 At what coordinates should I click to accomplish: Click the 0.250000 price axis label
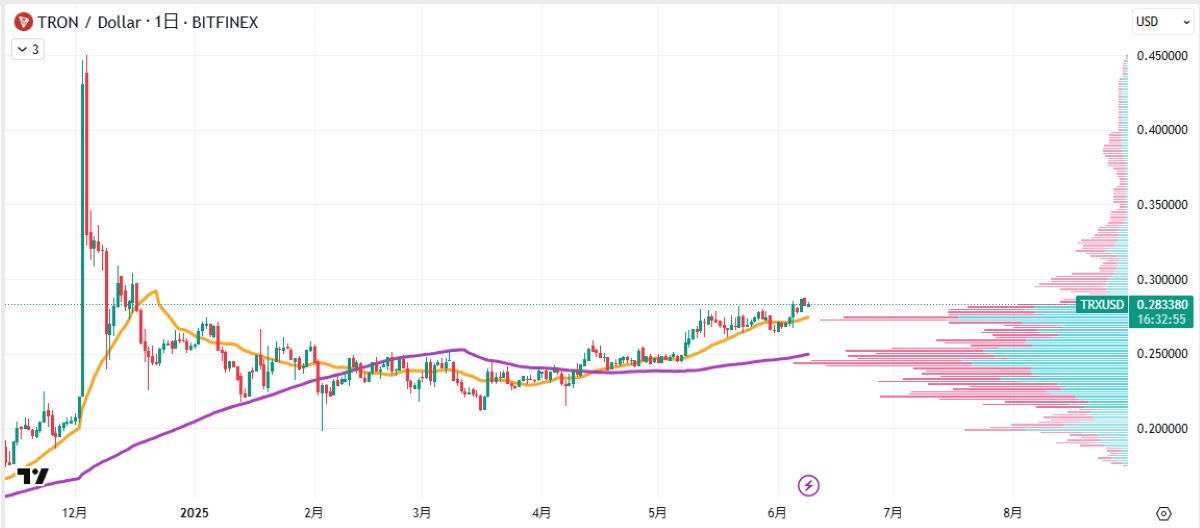pyautogui.click(x=1162, y=354)
